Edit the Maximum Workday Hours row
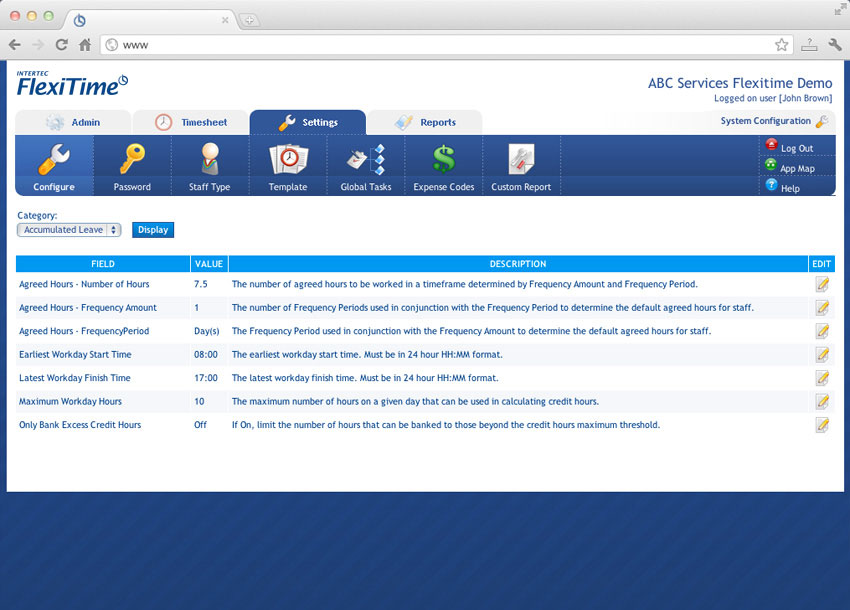This screenshot has width=850, height=610. [x=822, y=402]
